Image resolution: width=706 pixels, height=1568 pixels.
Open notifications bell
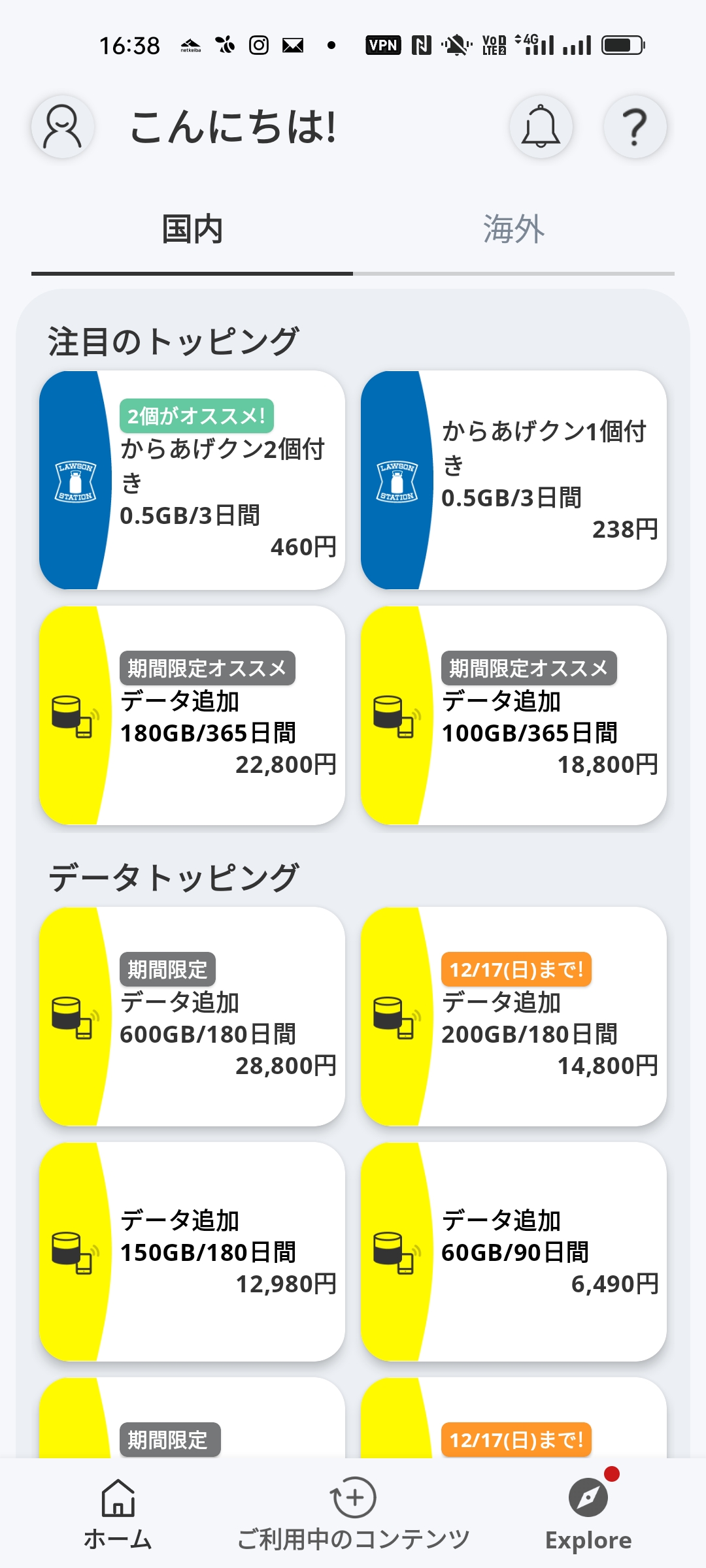541,127
